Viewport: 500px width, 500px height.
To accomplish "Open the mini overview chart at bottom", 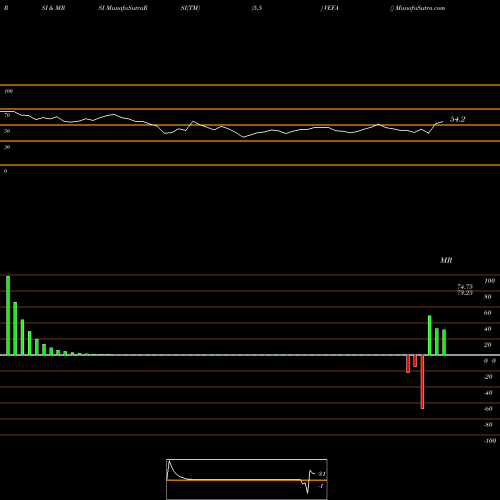I will (x=247, y=479).
